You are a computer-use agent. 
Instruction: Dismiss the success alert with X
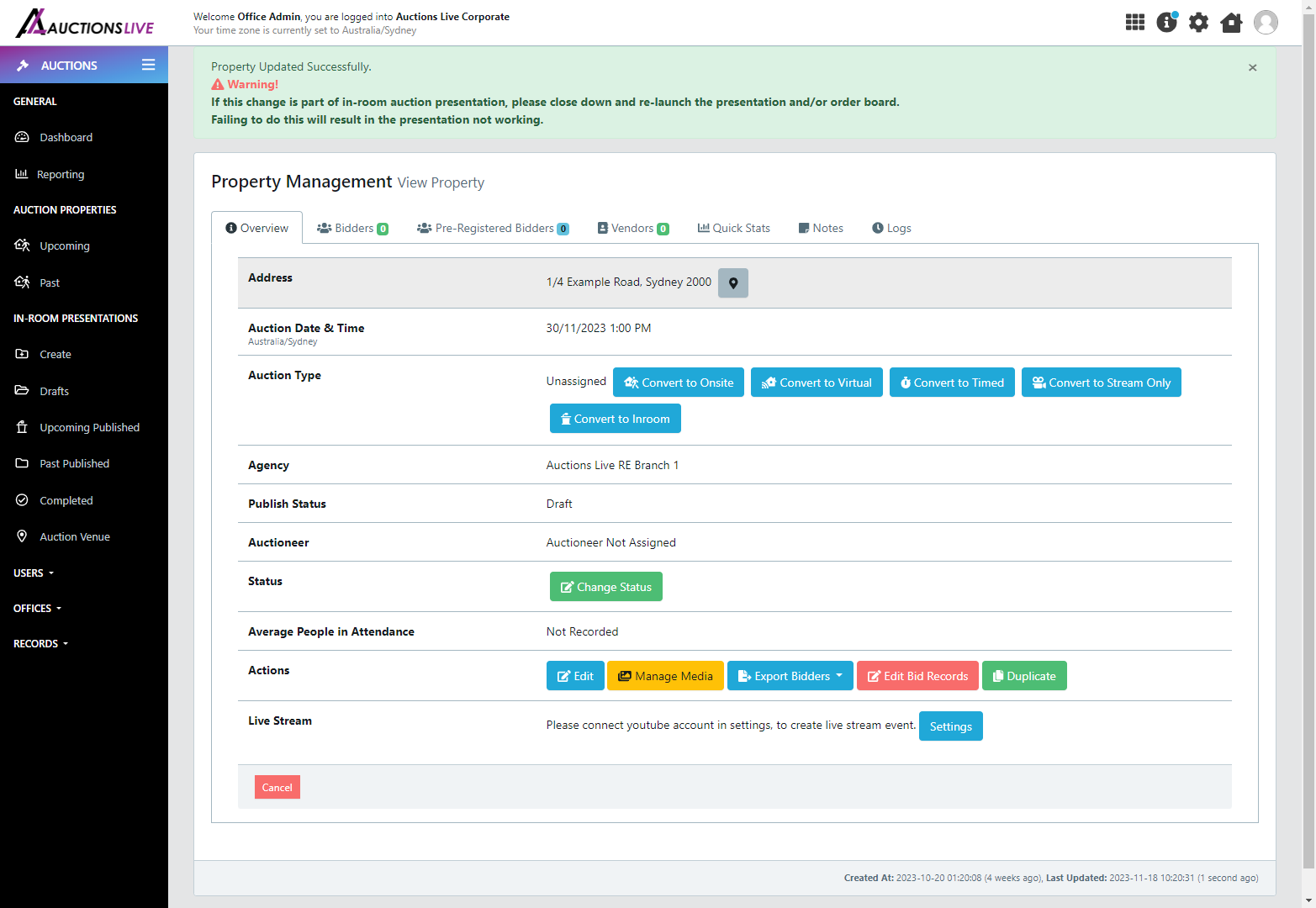pos(1253,67)
